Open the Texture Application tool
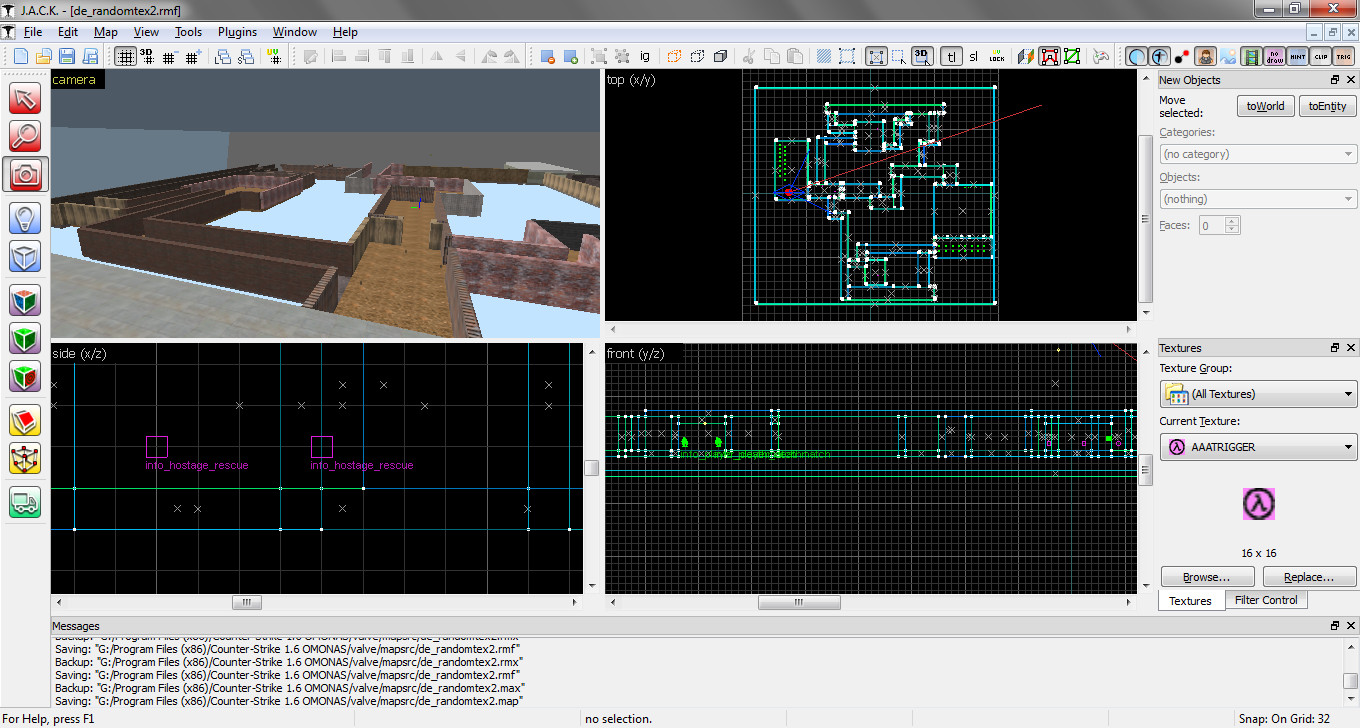Viewport: 1360px width, 728px height. coord(25,297)
